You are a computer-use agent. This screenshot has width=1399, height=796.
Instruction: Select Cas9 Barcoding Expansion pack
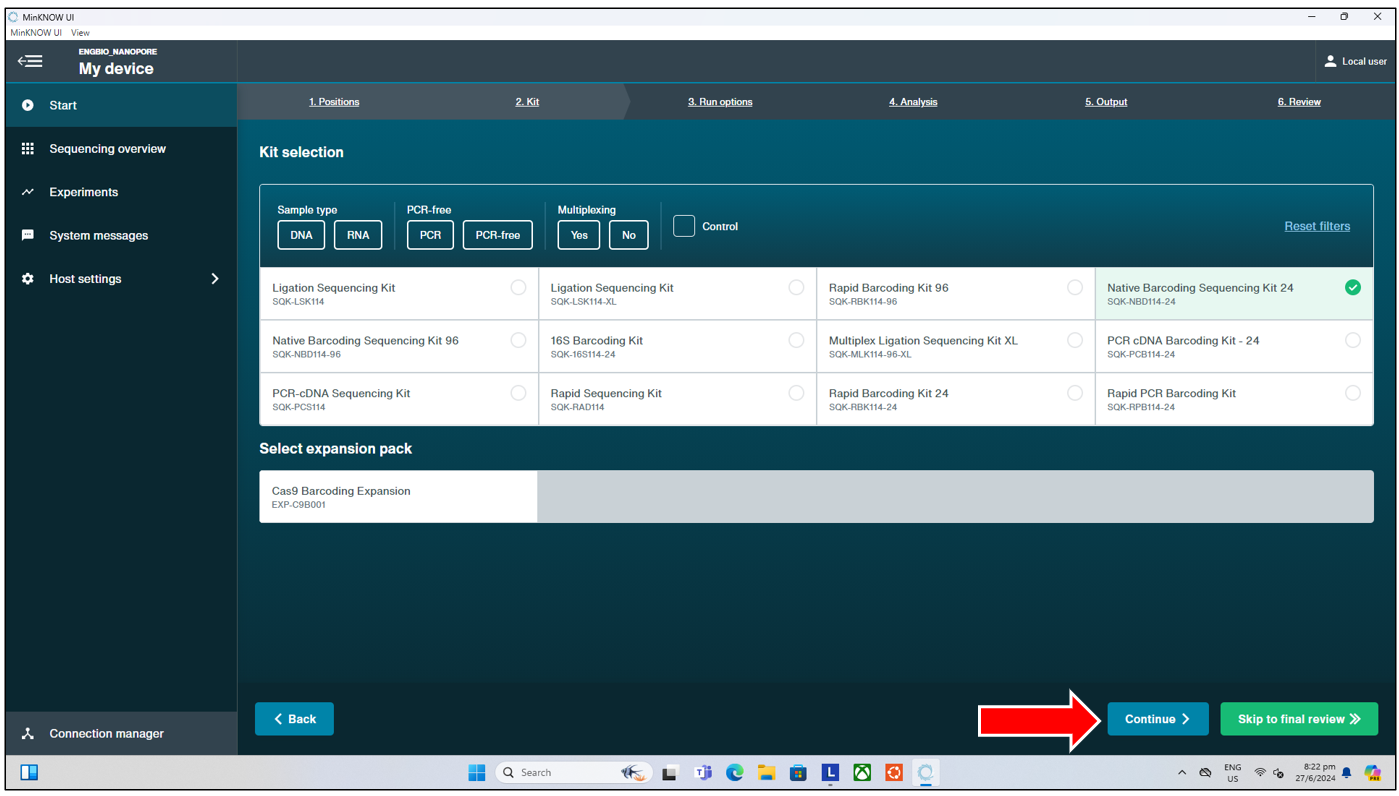tap(398, 497)
